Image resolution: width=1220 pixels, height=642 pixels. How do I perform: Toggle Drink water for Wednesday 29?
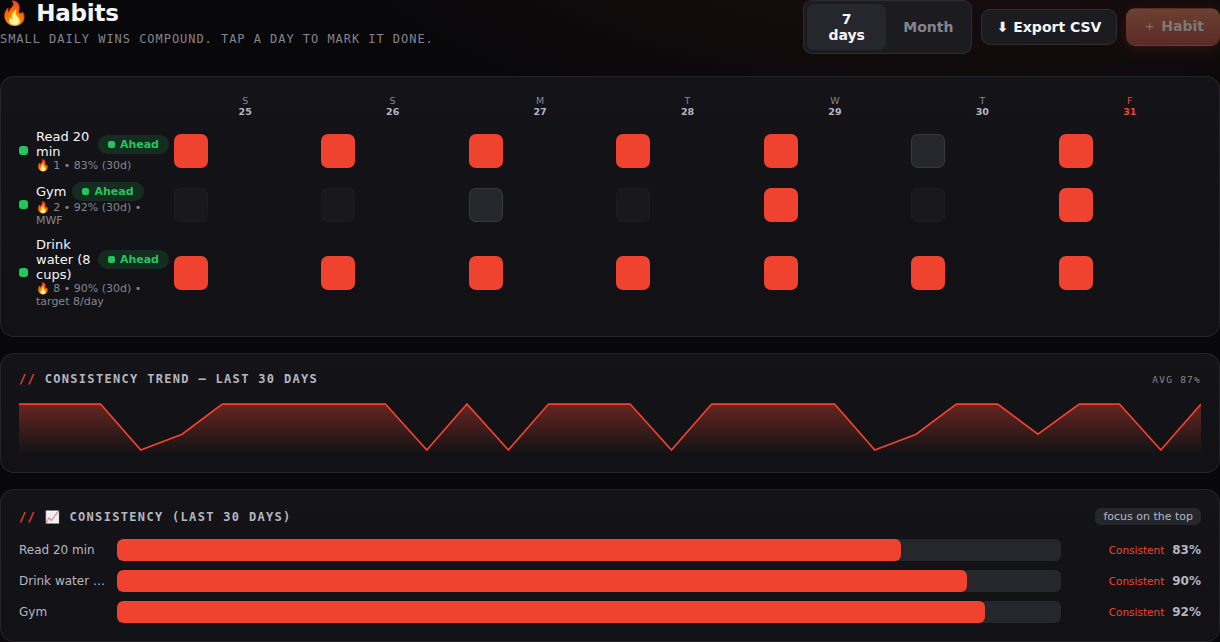click(781, 273)
